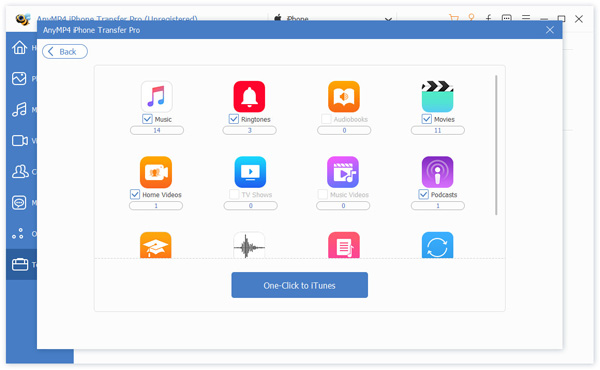Click the blue sync arrows icon

tap(437, 245)
